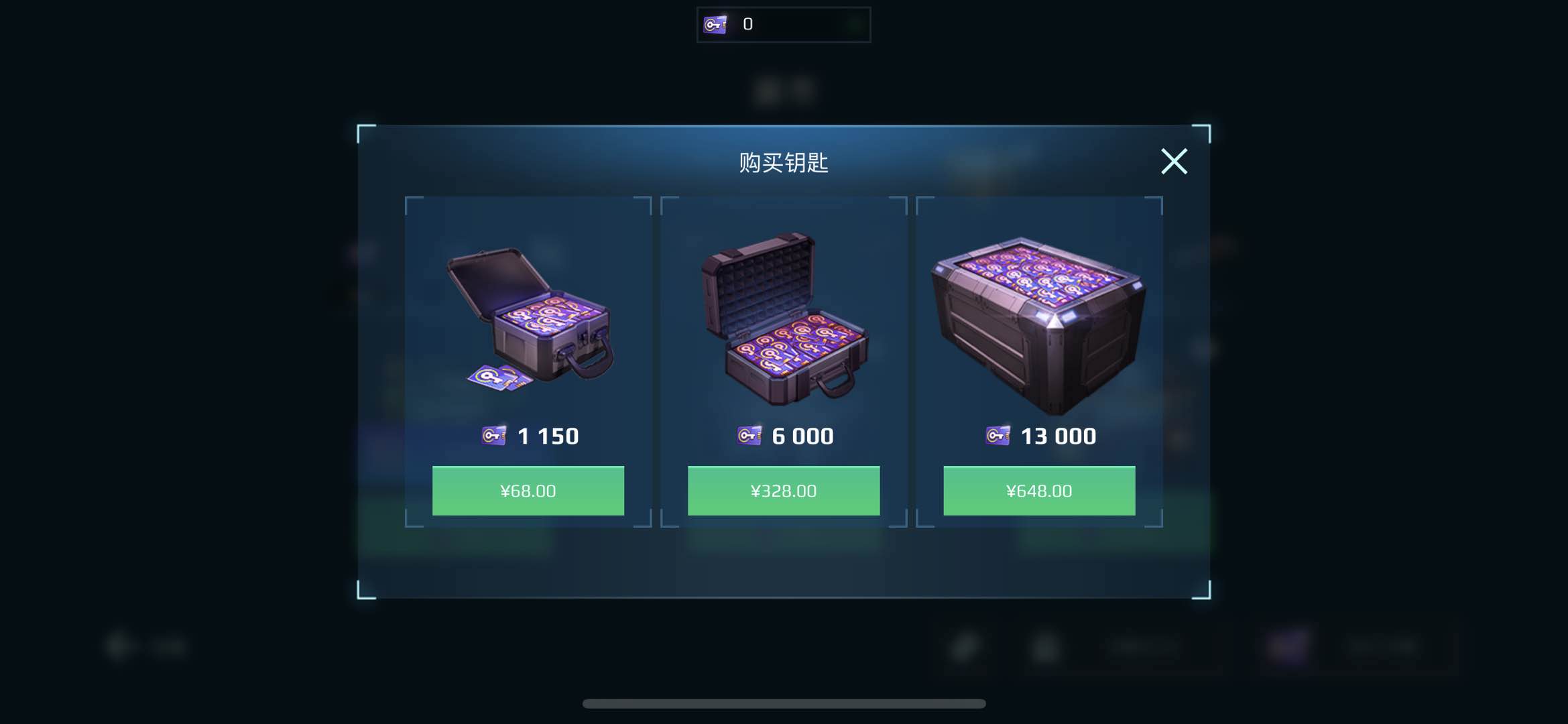Purchase 6 000 keys with the ¥328.00 button
This screenshot has width=1568, height=724.
(784, 491)
